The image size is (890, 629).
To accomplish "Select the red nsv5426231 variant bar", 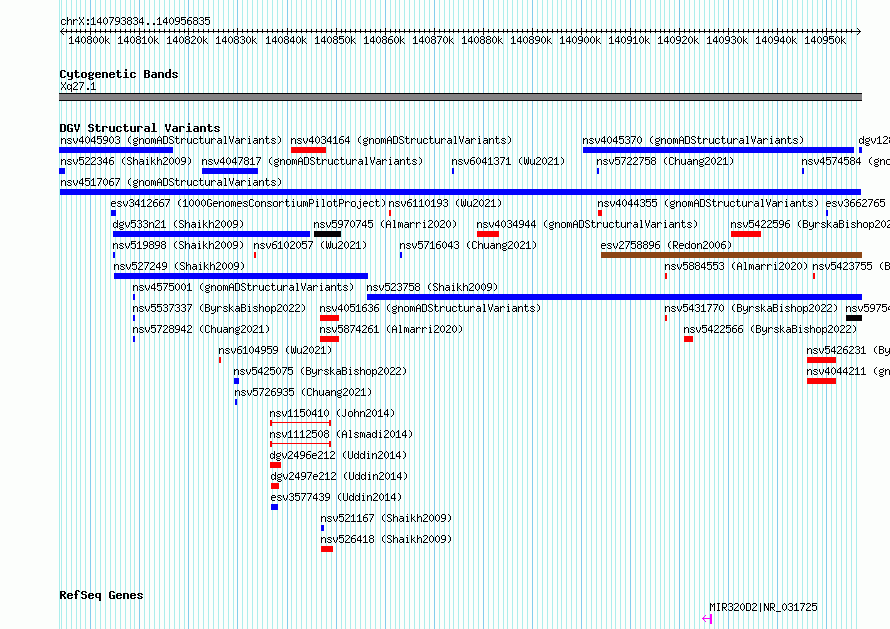I will tap(821, 360).
